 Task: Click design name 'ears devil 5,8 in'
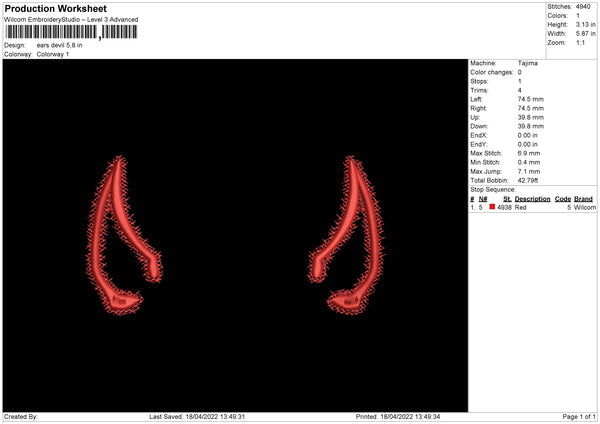point(59,45)
